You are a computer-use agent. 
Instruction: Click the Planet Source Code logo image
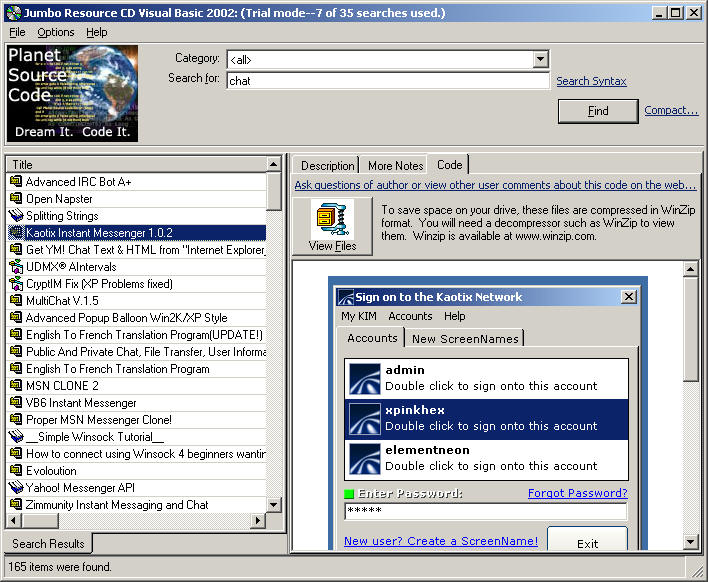pyautogui.click(x=72, y=93)
